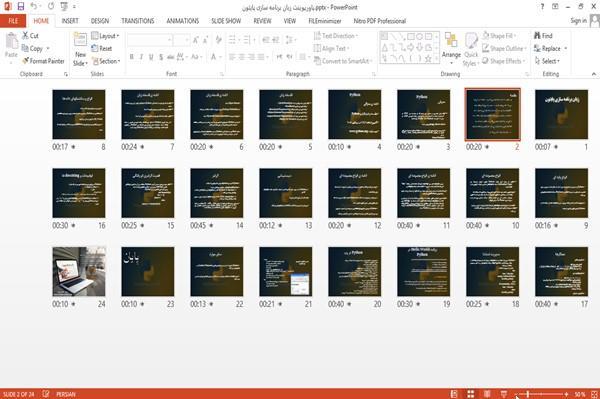Start slideshow from status bar icon

504,394
